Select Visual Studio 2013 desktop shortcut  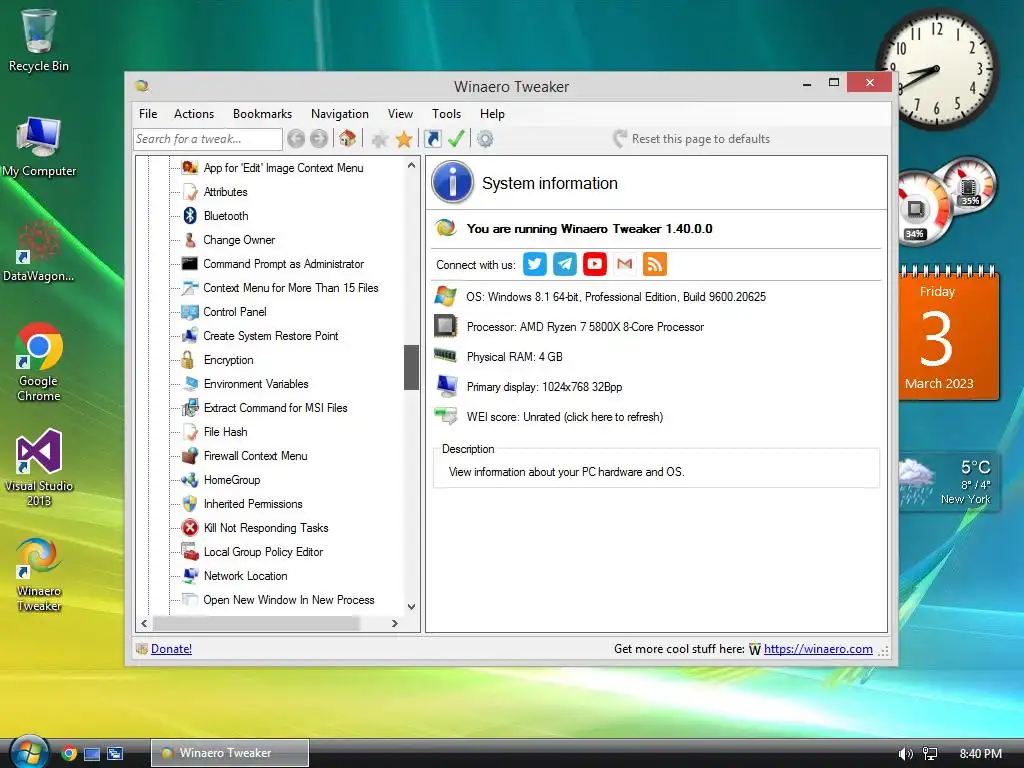pos(39,468)
